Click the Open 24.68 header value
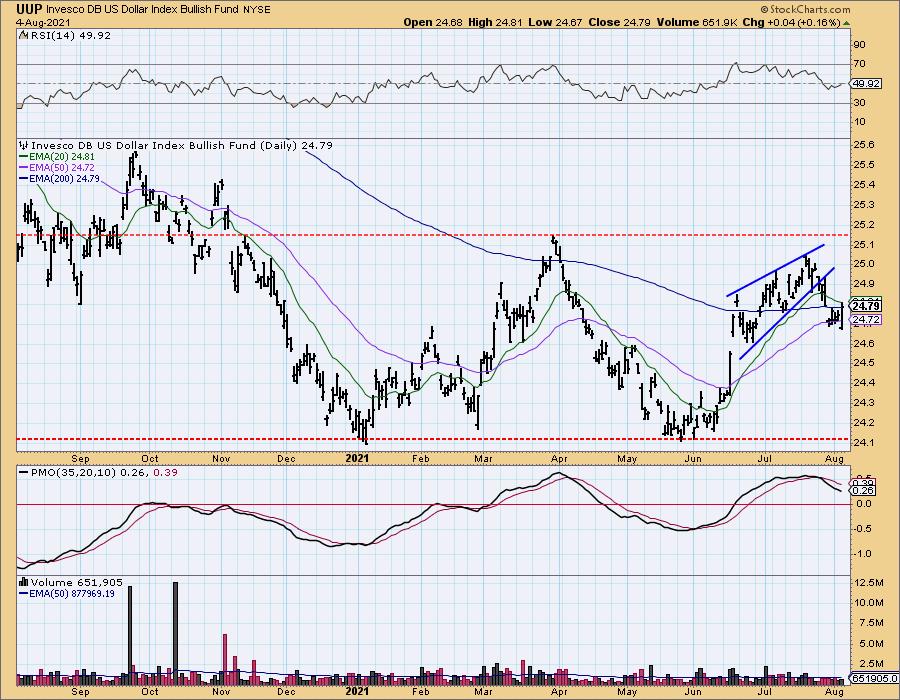 431,22
